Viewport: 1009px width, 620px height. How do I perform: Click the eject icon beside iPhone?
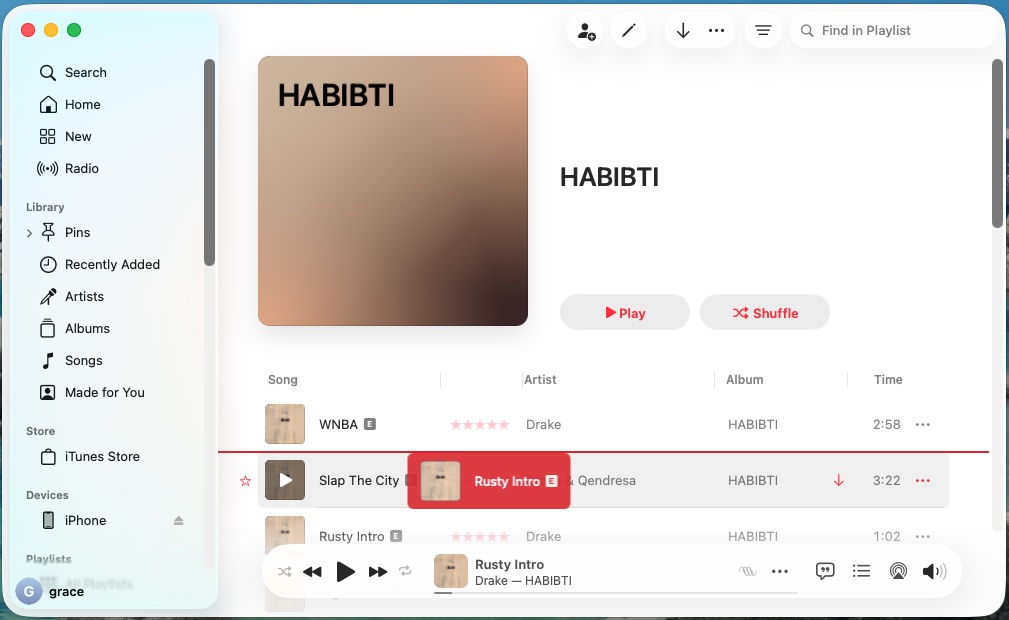[178, 520]
